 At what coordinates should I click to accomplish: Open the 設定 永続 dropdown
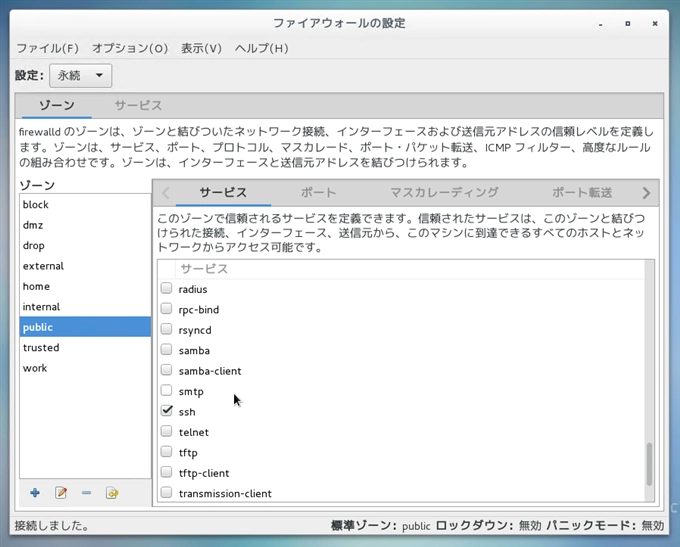coord(81,75)
